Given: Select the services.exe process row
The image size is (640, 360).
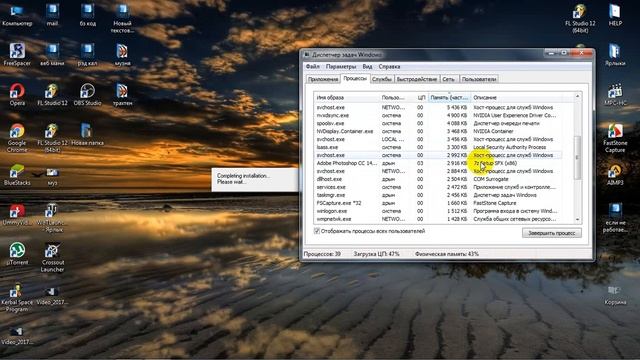Looking at the screenshot, I should coord(438,187).
